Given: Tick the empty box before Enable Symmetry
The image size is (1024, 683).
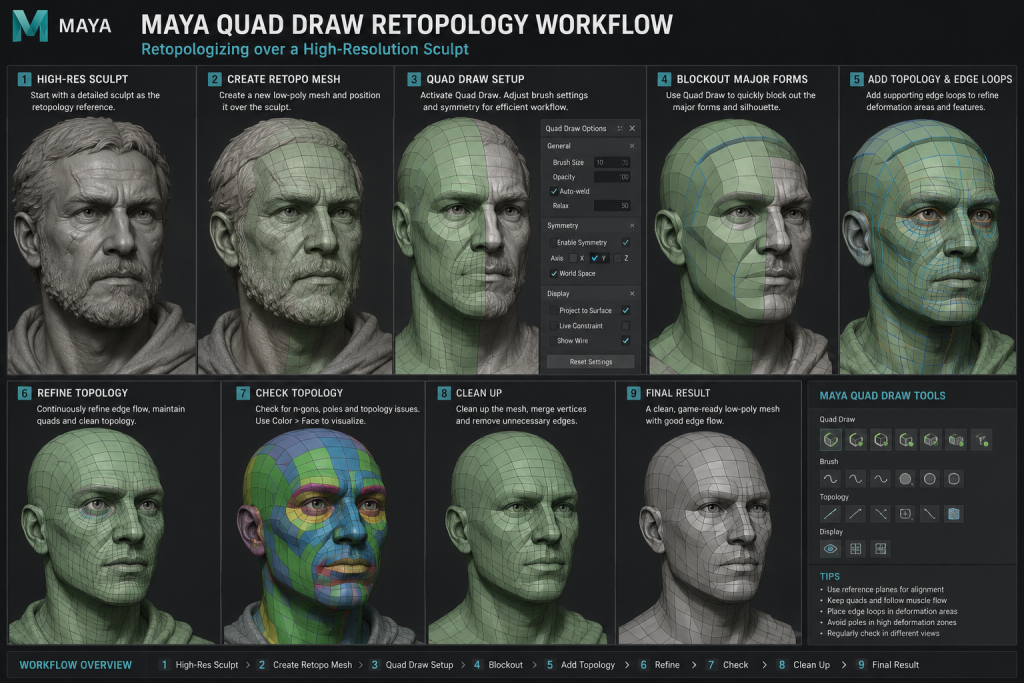Looking at the screenshot, I should click(553, 243).
